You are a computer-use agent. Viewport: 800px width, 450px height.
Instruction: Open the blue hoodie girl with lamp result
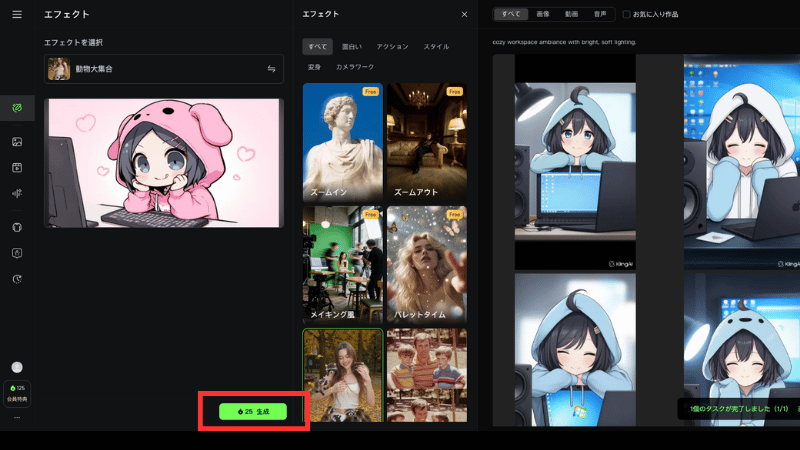(x=575, y=162)
